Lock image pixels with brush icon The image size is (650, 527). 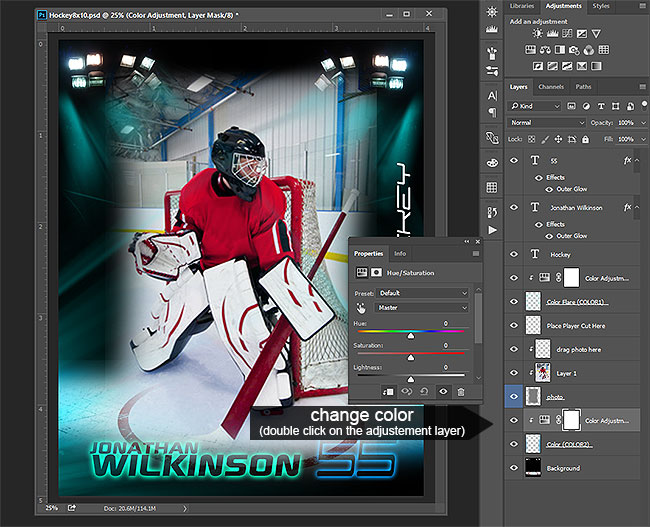545,139
